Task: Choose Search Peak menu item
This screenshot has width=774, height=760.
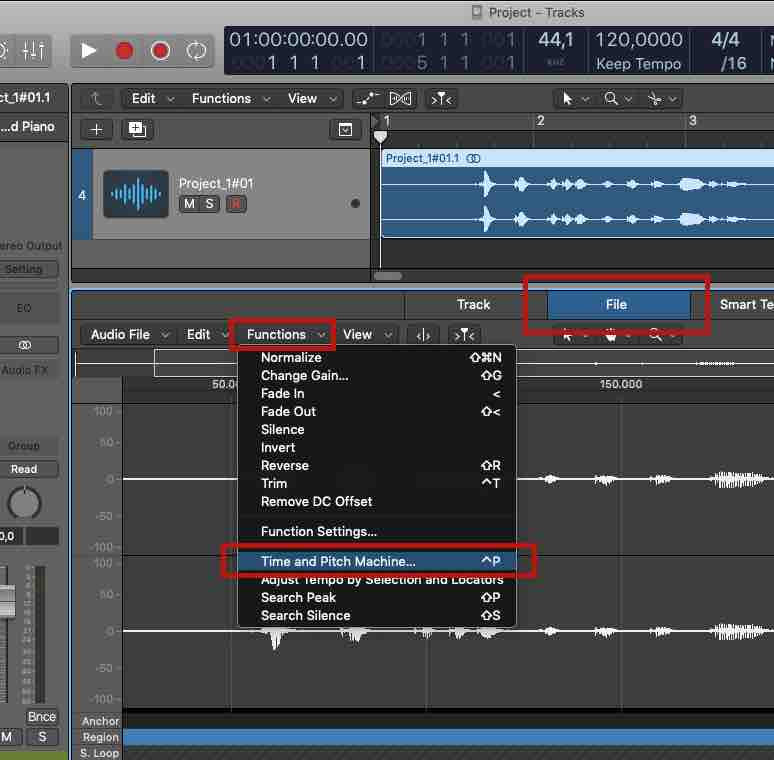Action: click(x=377, y=598)
